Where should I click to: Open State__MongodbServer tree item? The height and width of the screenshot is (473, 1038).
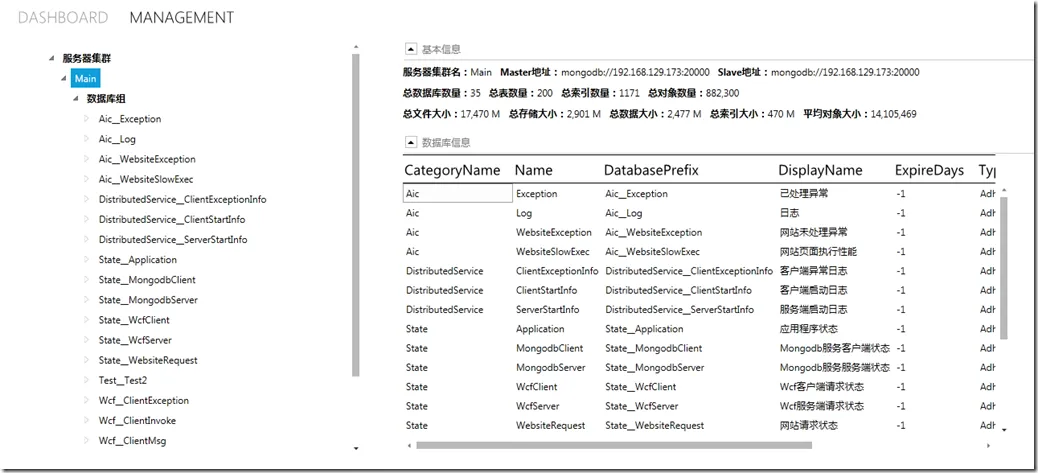click(147, 300)
